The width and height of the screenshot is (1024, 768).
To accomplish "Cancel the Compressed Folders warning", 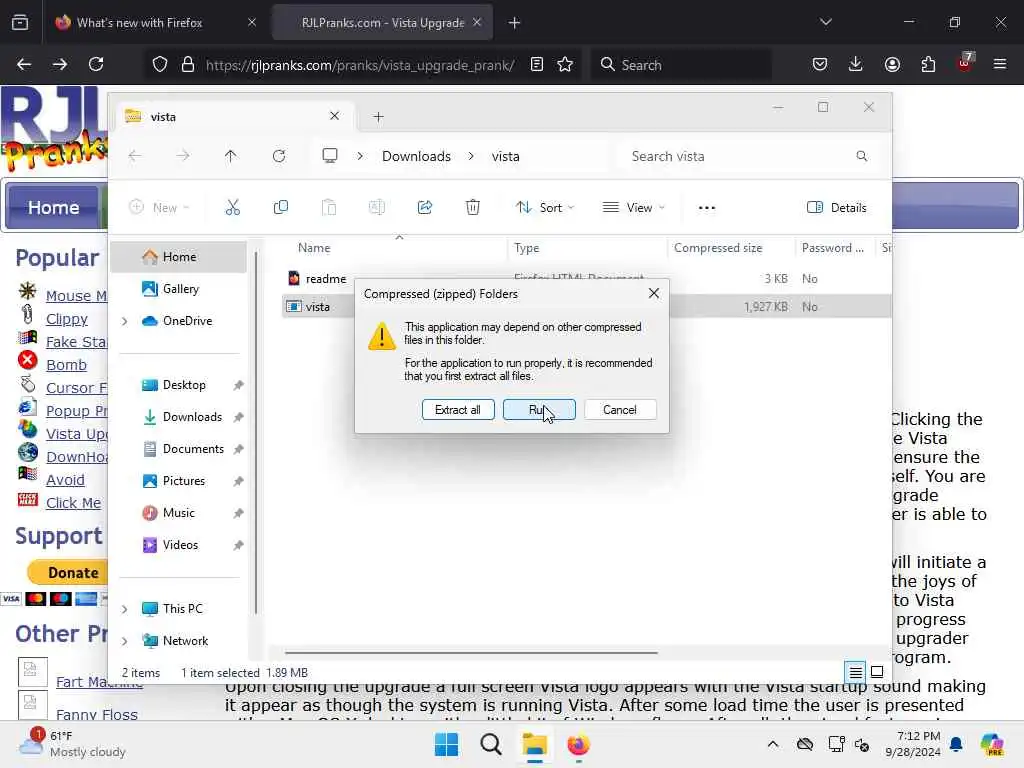I will (x=620, y=409).
